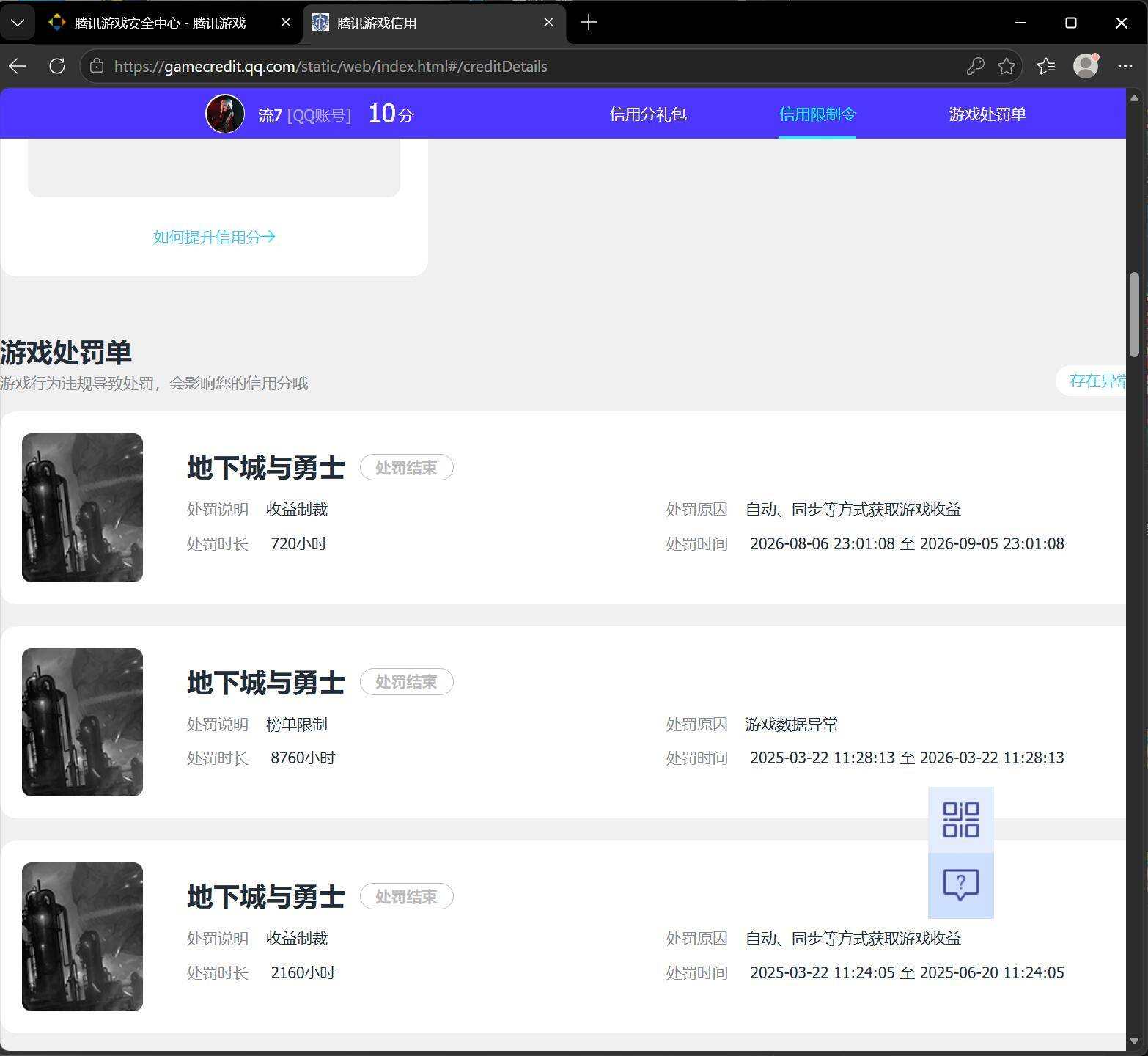Image resolution: width=1148 pixels, height=1056 pixels.
Task: Open the help feedback chat icon
Action: click(961, 885)
